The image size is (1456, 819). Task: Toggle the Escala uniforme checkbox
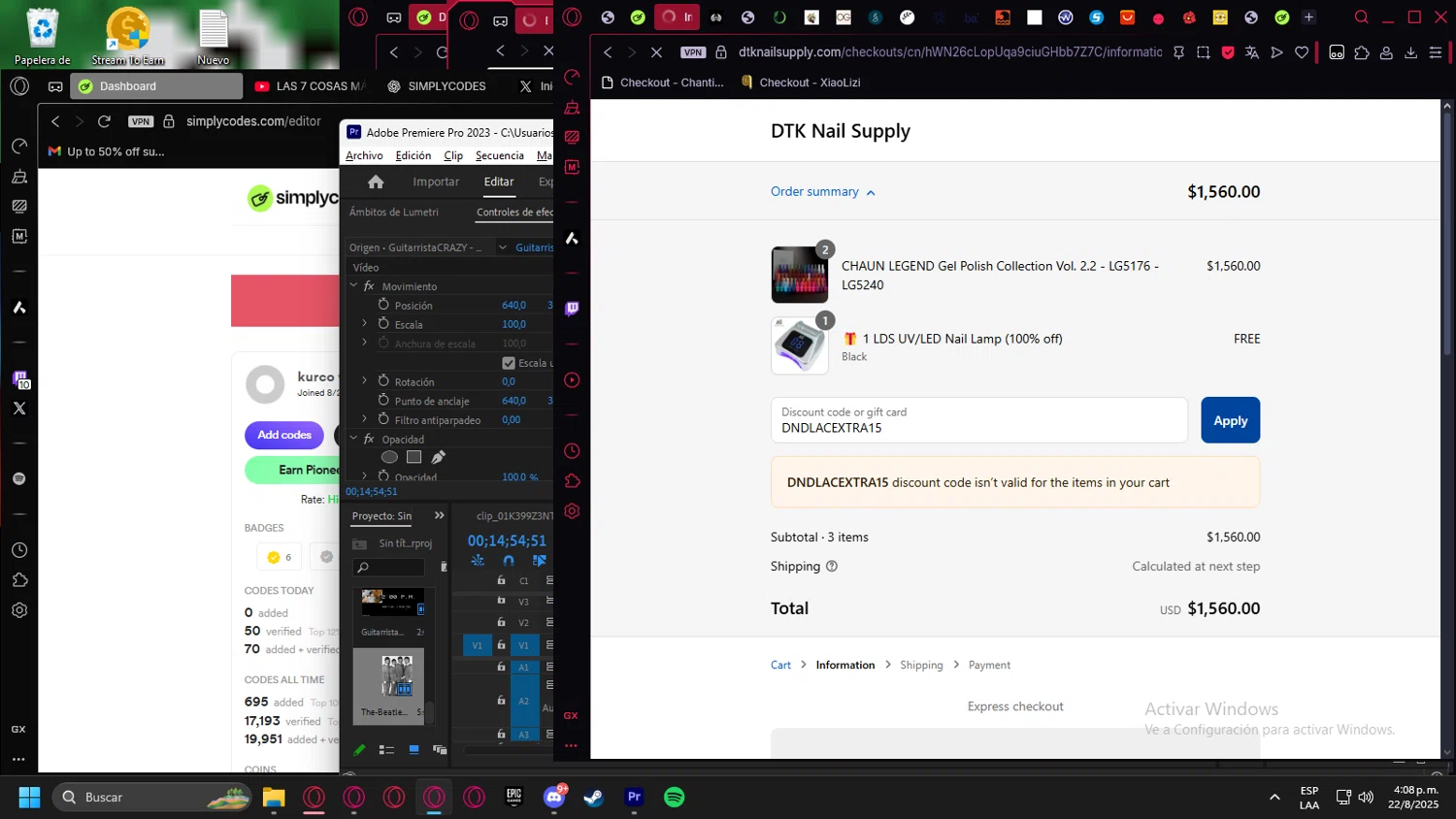pyautogui.click(x=509, y=363)
